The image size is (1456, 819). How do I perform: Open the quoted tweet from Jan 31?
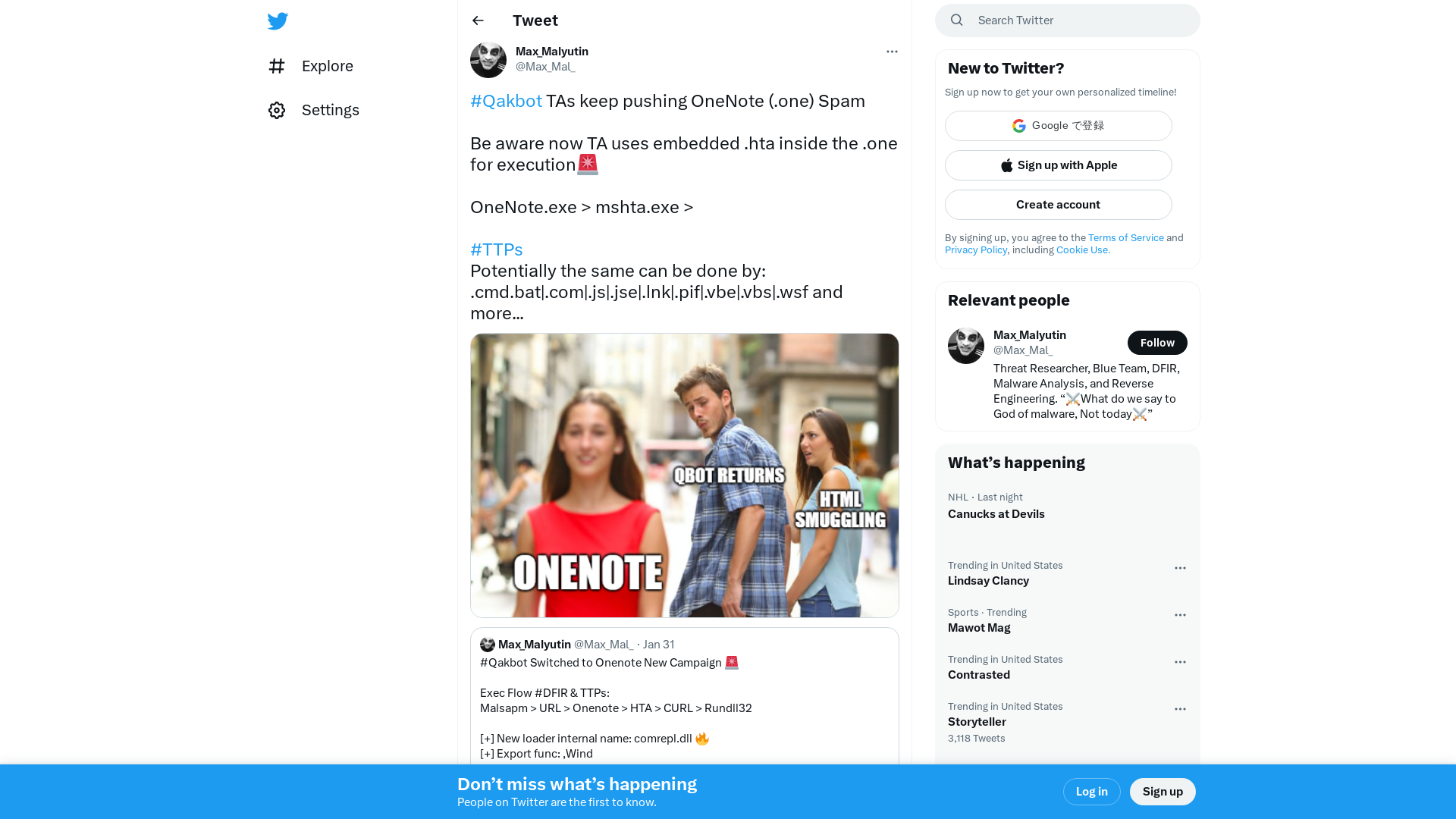coord(685,698)
